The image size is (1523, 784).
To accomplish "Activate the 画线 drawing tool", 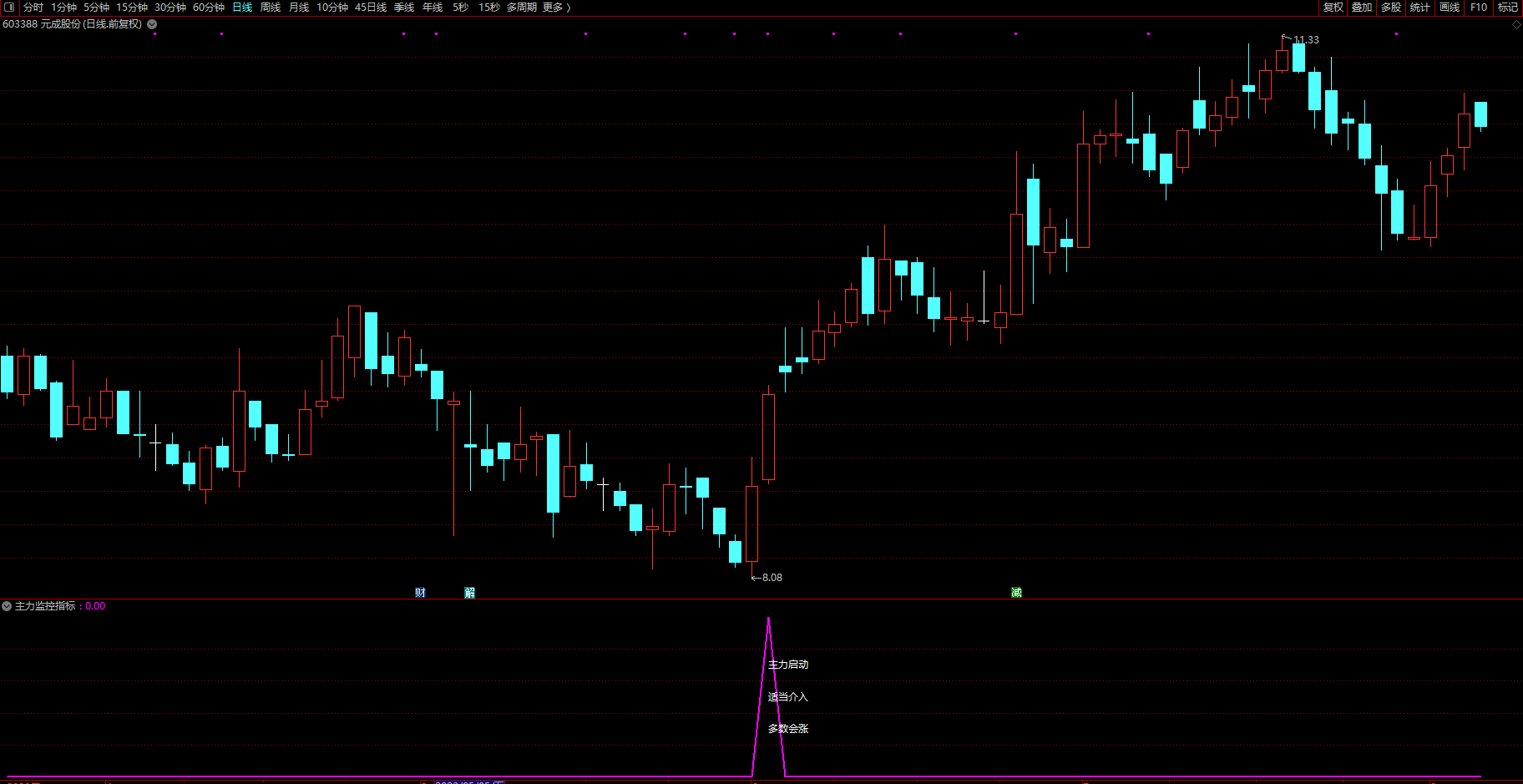I will (1450, 7).
